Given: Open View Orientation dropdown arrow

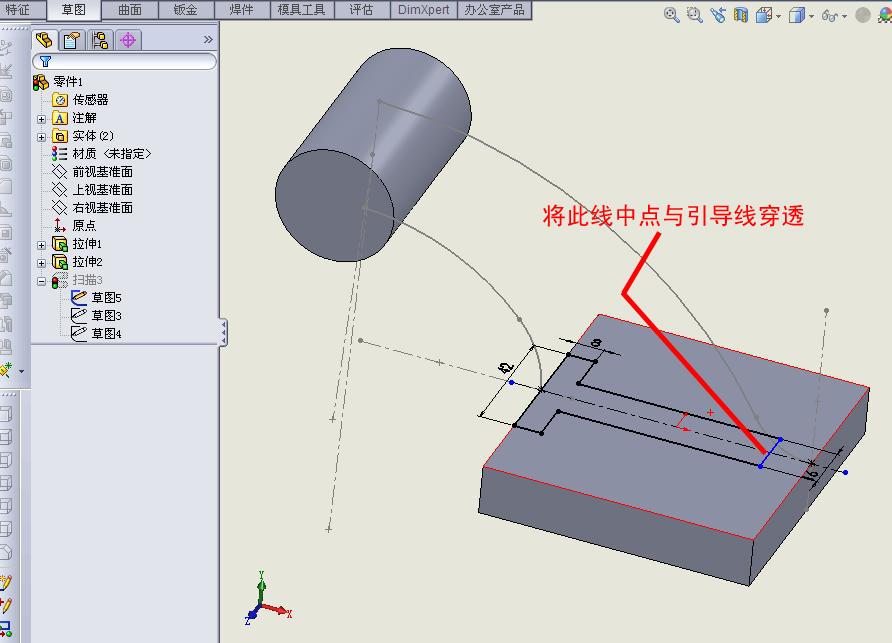Looking at the screenshot, I should (x=778, y=17).
